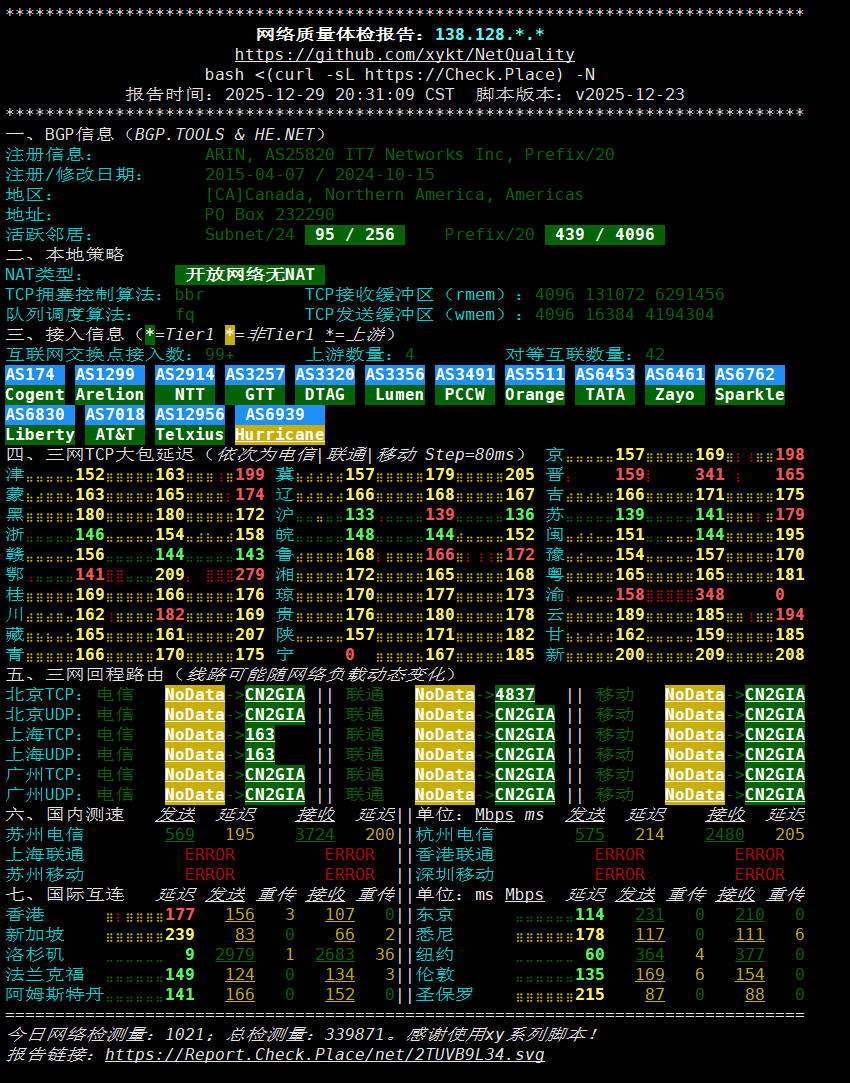
Task: Click the 苏州电信 receive speed 3724
Action: [x=315, y=835]
